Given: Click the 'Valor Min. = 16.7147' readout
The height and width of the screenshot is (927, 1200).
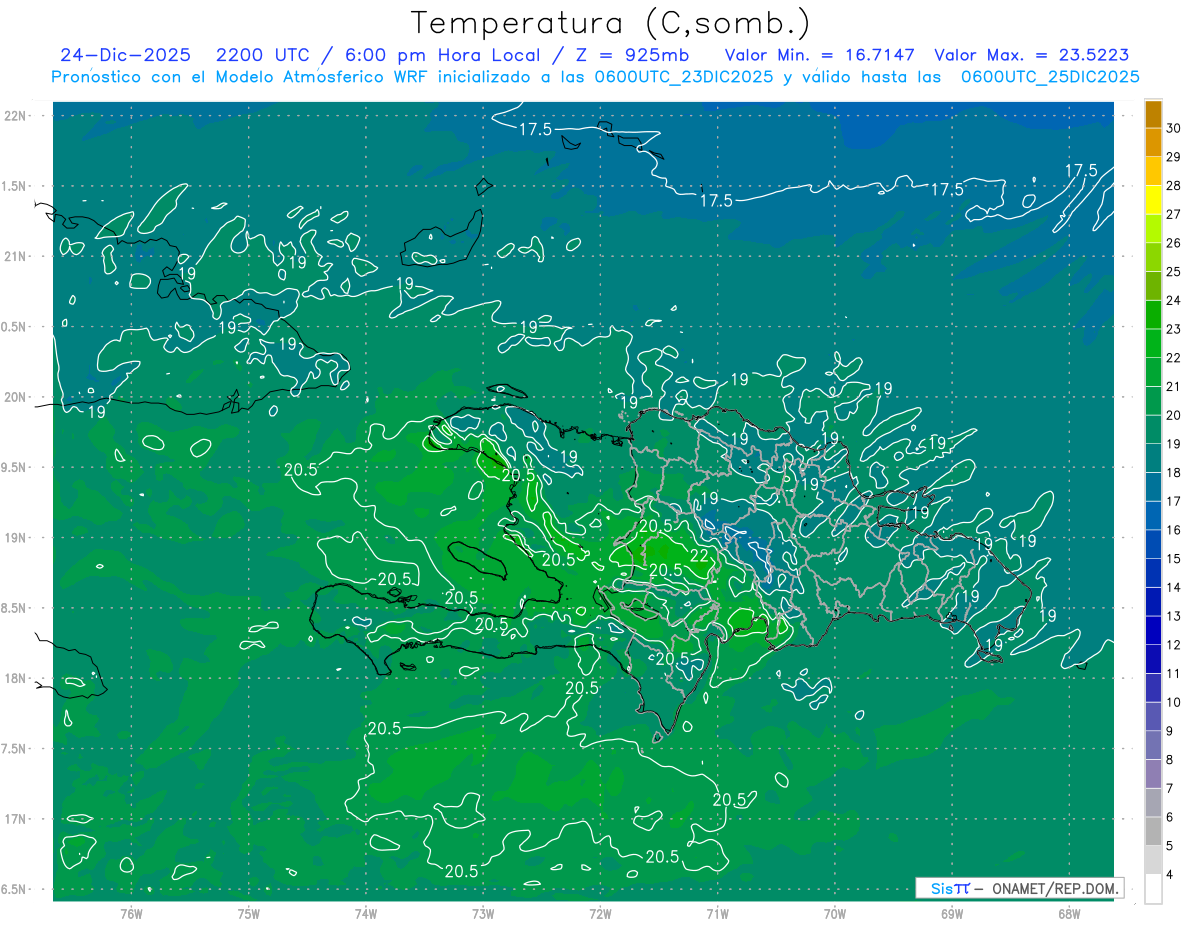Looking at the screenshot, I should (819, 55).
